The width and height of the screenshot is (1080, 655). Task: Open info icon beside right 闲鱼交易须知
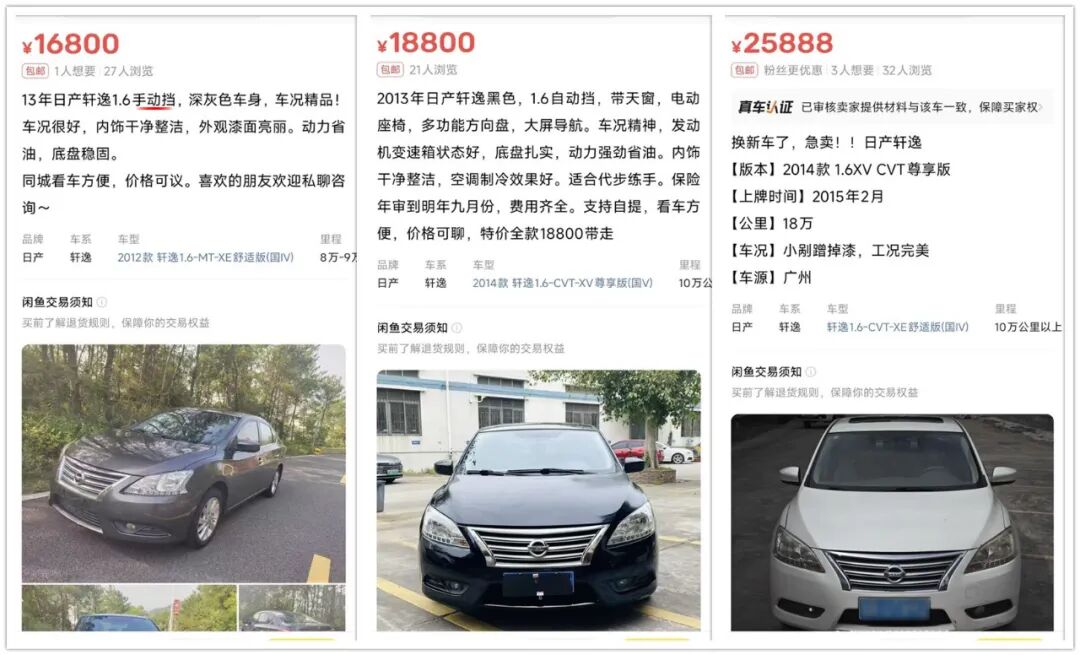tap(811, 371)
